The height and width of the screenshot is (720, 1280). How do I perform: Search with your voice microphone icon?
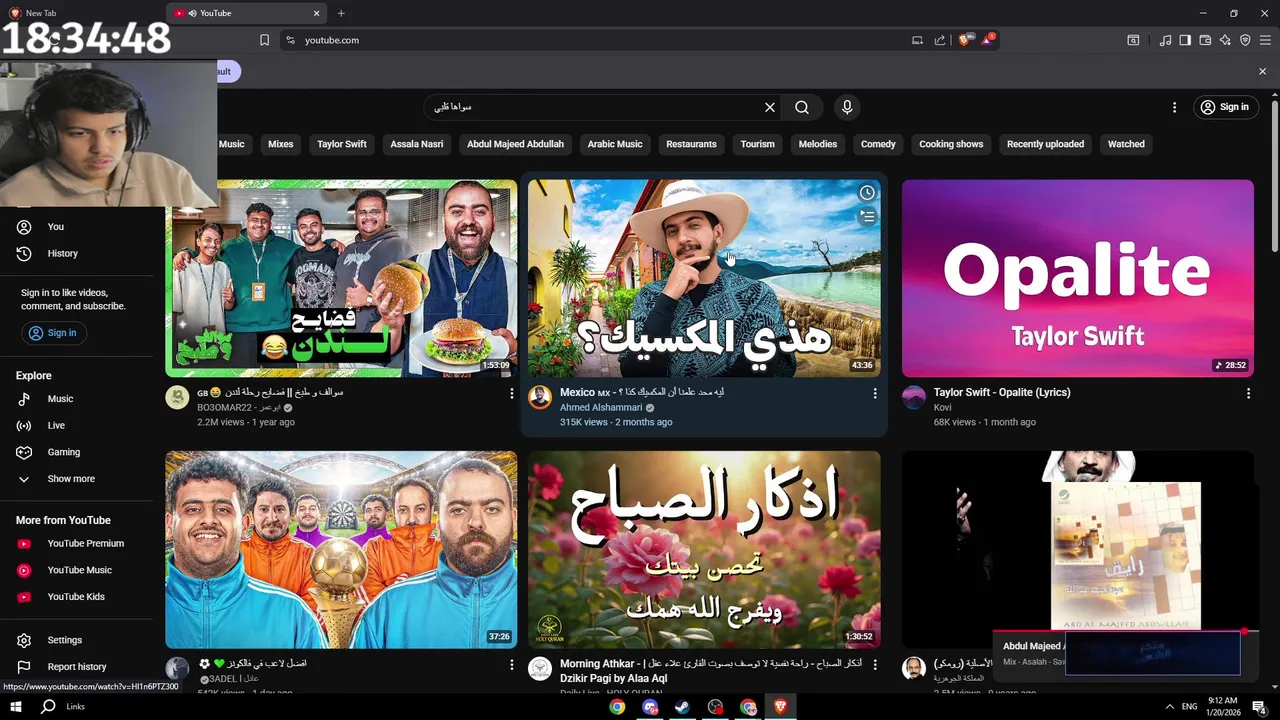(847, 107)
